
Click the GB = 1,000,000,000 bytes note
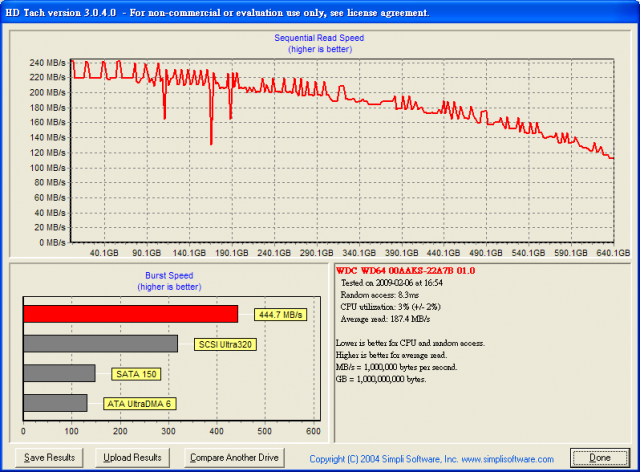(381, 379)
